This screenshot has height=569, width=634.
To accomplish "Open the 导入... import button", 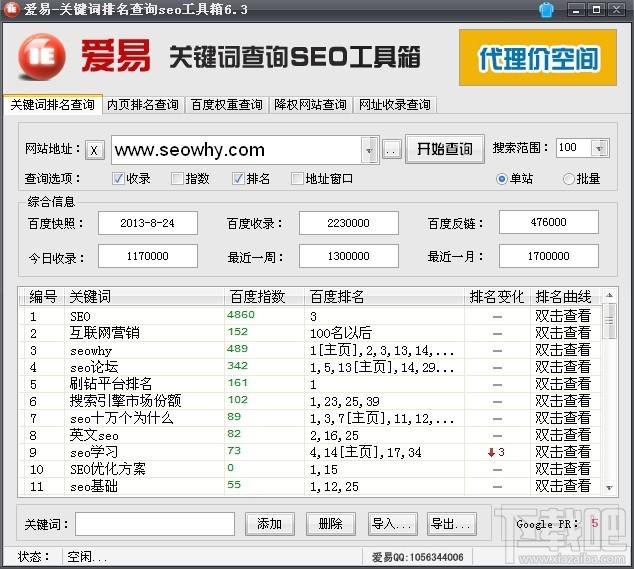I will tap(392, 524).
